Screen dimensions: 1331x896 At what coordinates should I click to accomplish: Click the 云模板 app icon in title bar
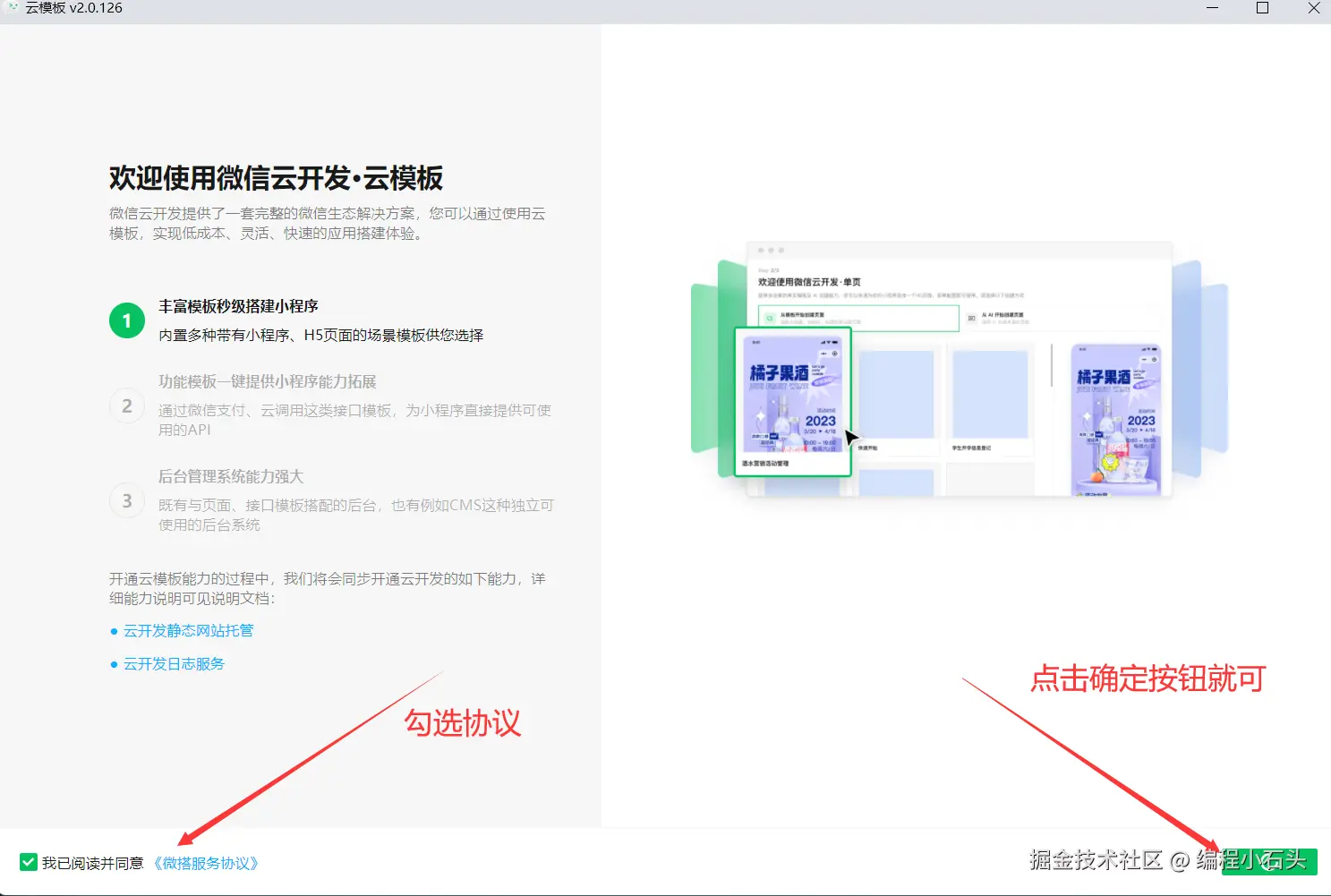[x=13, y=8]
